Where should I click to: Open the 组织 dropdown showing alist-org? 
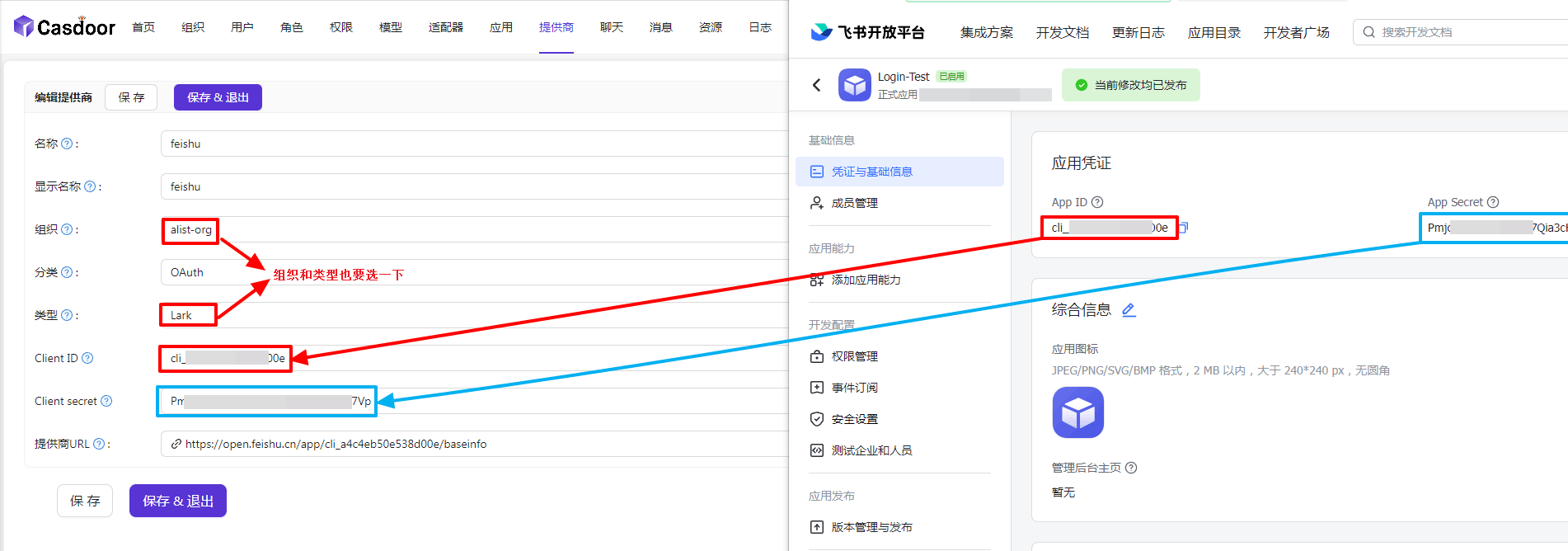(474, 229)
